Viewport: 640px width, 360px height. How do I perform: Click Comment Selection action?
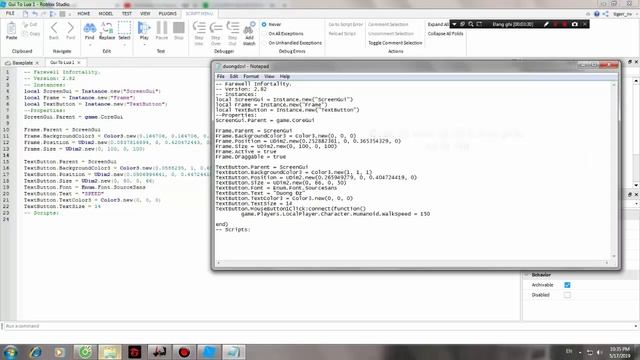click(x=388, y=24)
